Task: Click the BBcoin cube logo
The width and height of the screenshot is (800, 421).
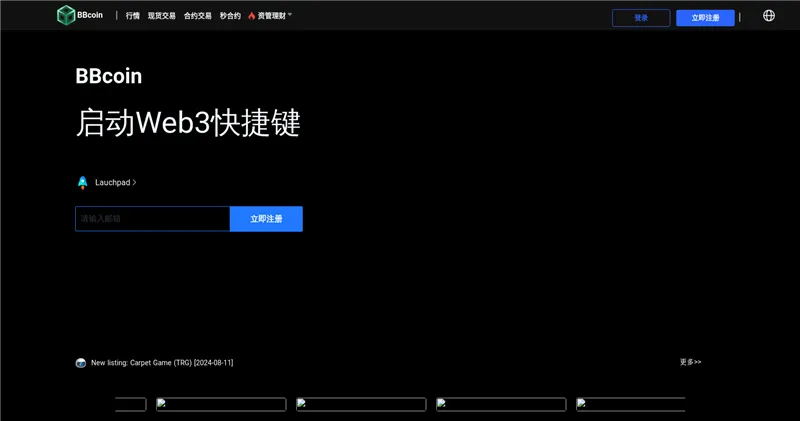Action: (66, 15)
